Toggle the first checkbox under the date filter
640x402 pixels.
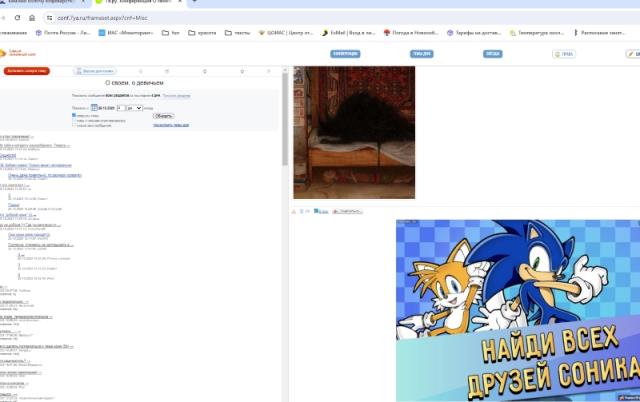click(74, 115)
